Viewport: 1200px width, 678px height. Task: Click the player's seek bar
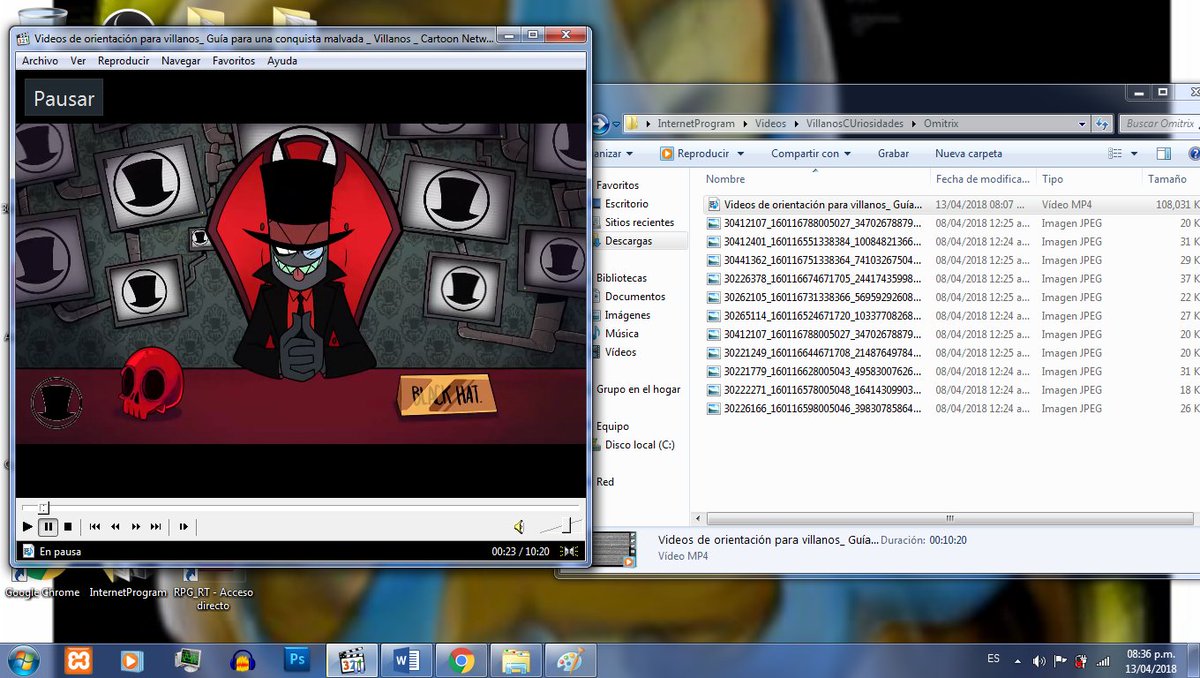pyautogui.click(x=299, y=507)
